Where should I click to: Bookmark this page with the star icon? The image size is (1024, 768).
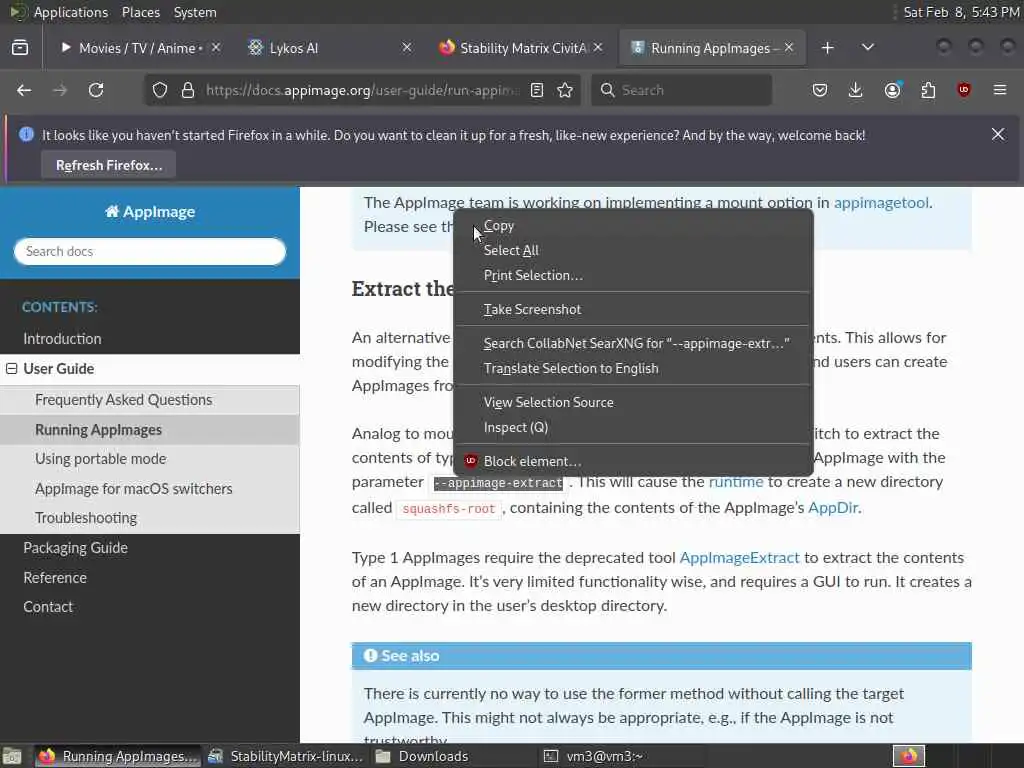pyautogui.click(x=565, y=90)
